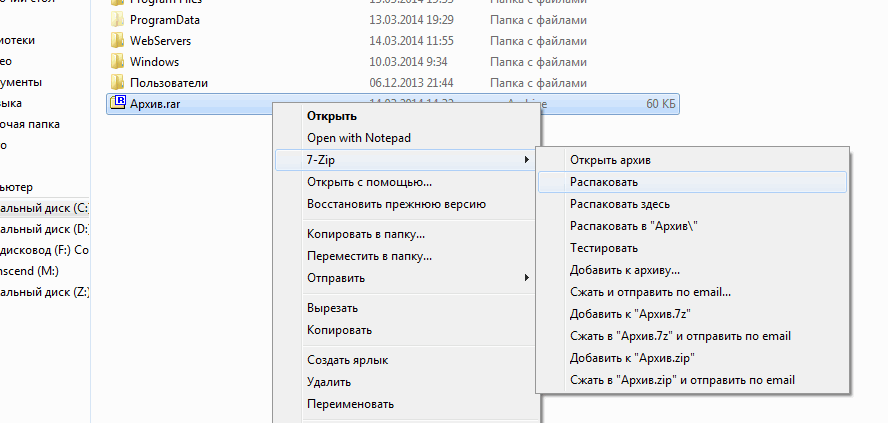Expand the 7-Zip submenu arrow
Screen dimensions: 888x423
(x=527, y=160)
